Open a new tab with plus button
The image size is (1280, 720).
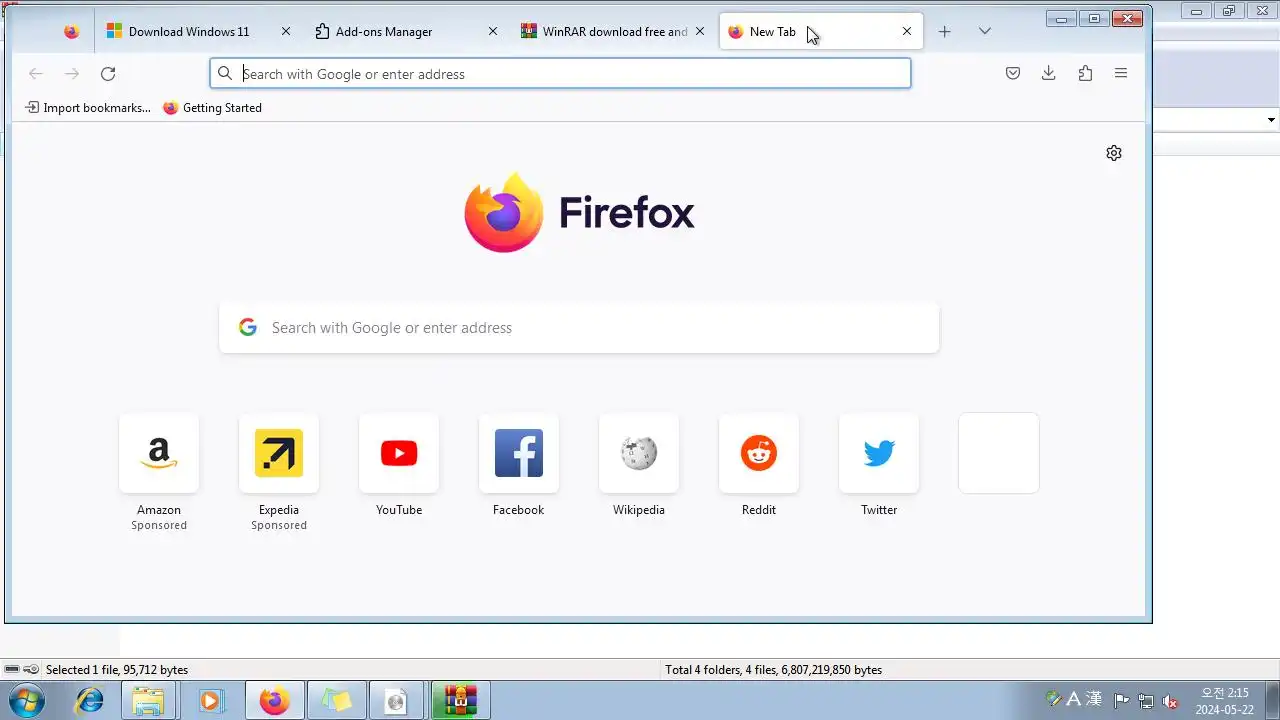(x=944, y=32)
